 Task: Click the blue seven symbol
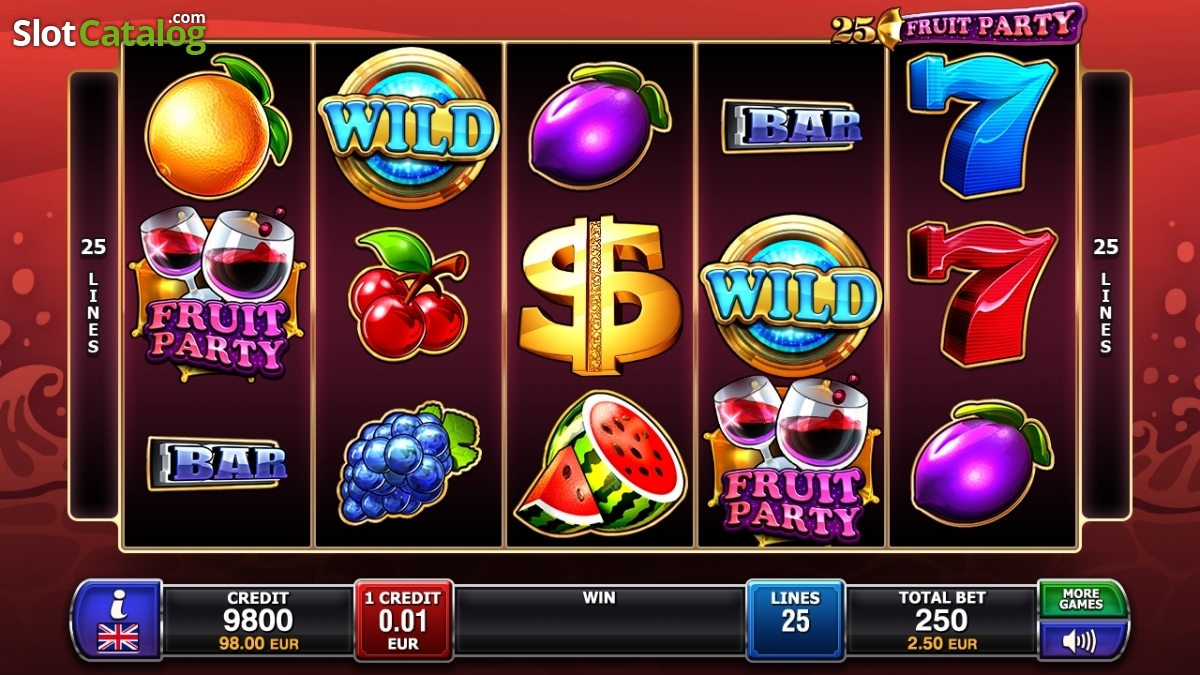(982, 125)
